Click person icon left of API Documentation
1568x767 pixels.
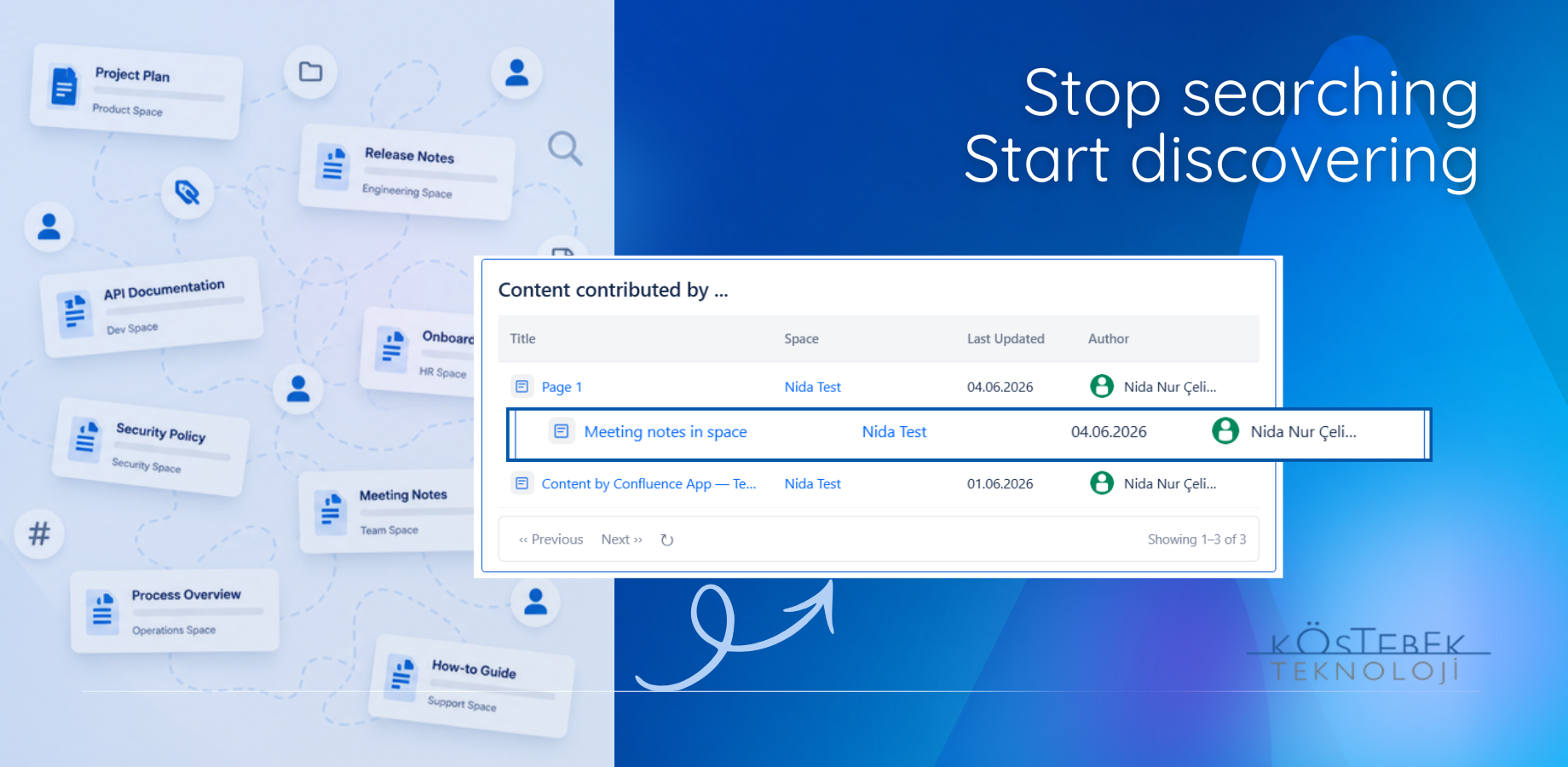pyautogui.click(x=49, y=227)
